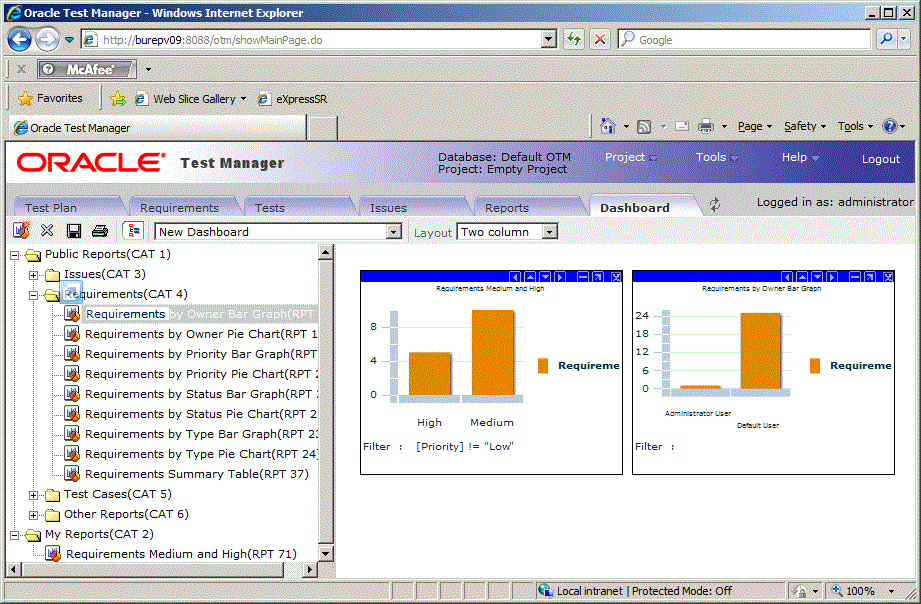
Task: Collapse the Public Reports(CAT 1) tree node
Action: [15, 255]
